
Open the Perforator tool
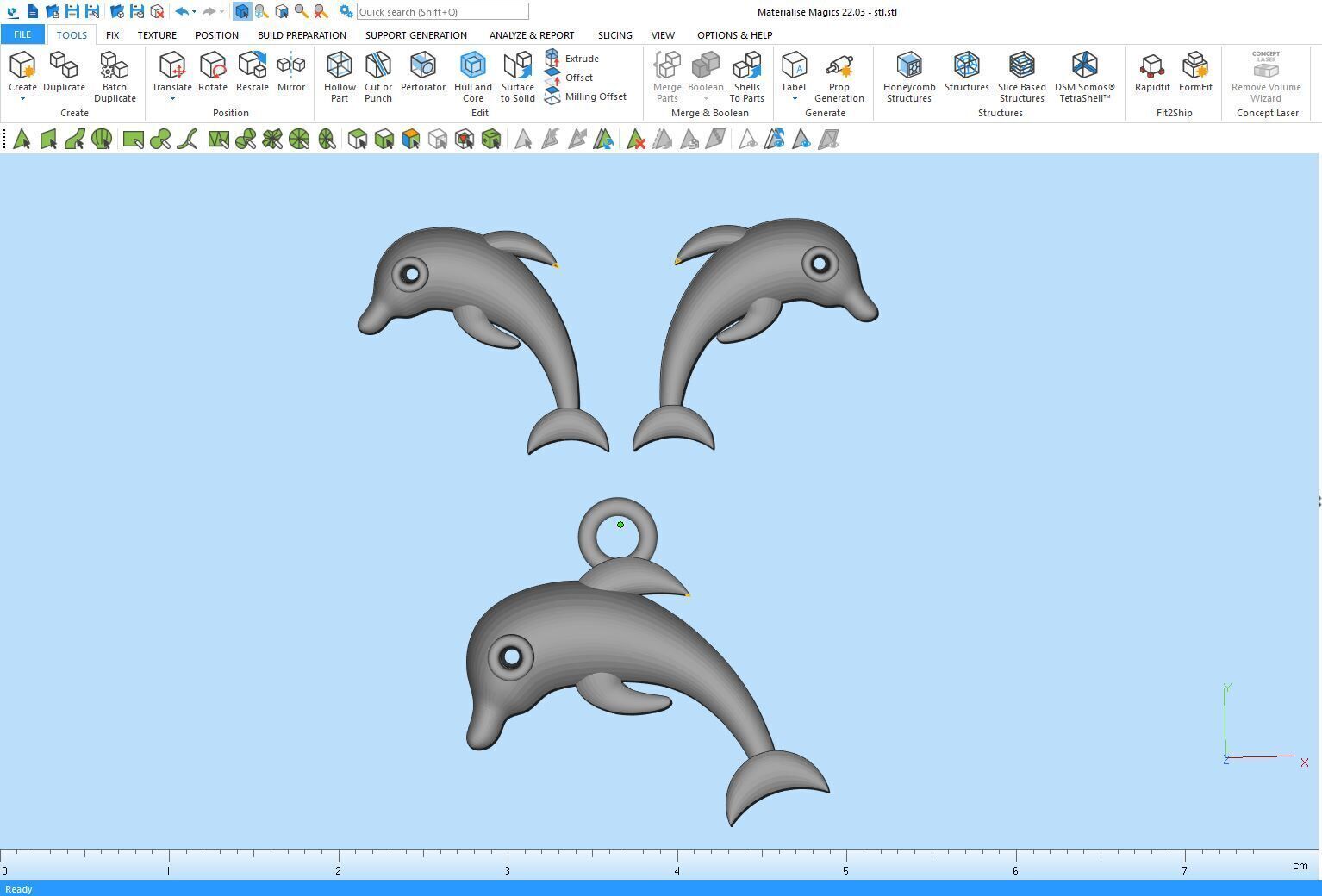pos(423,72)
